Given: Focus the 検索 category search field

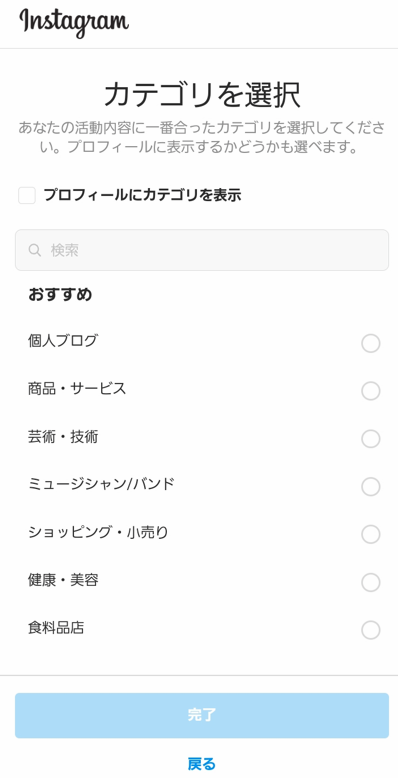Looking at the screenshot, I should pos(202,250).
